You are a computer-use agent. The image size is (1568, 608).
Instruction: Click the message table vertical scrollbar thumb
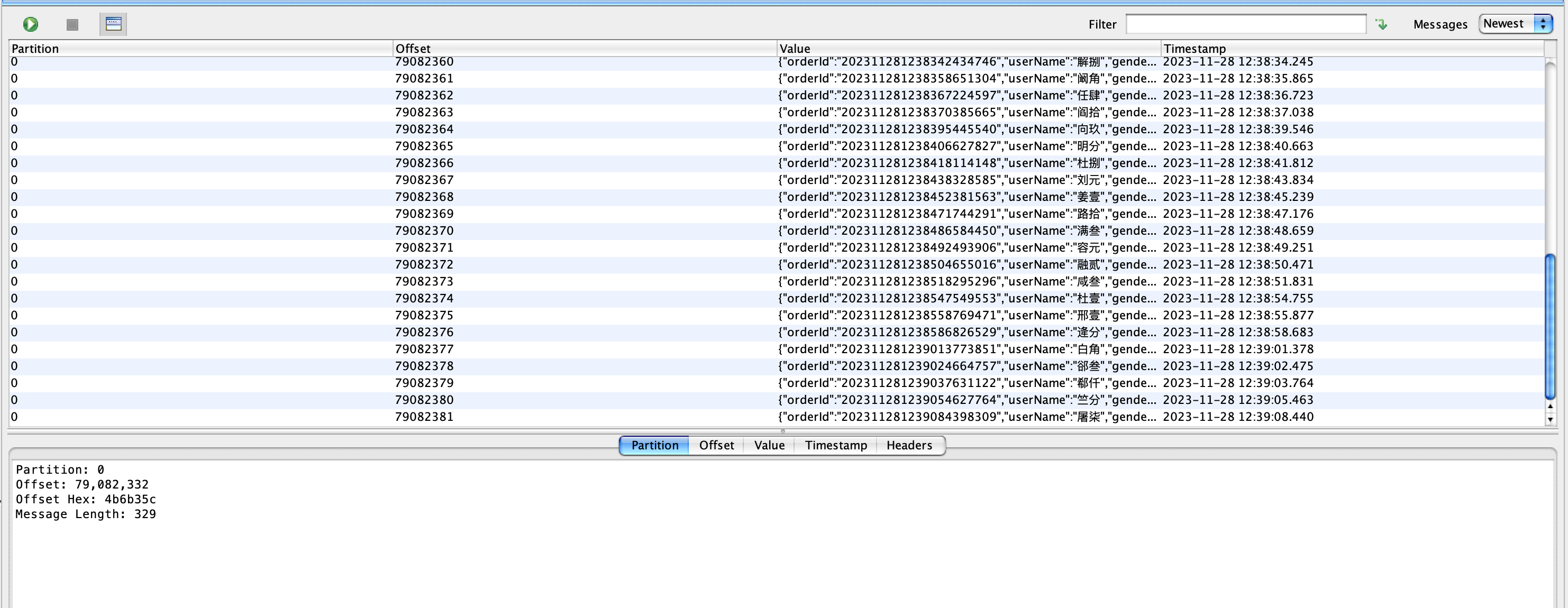[1551, 326]
